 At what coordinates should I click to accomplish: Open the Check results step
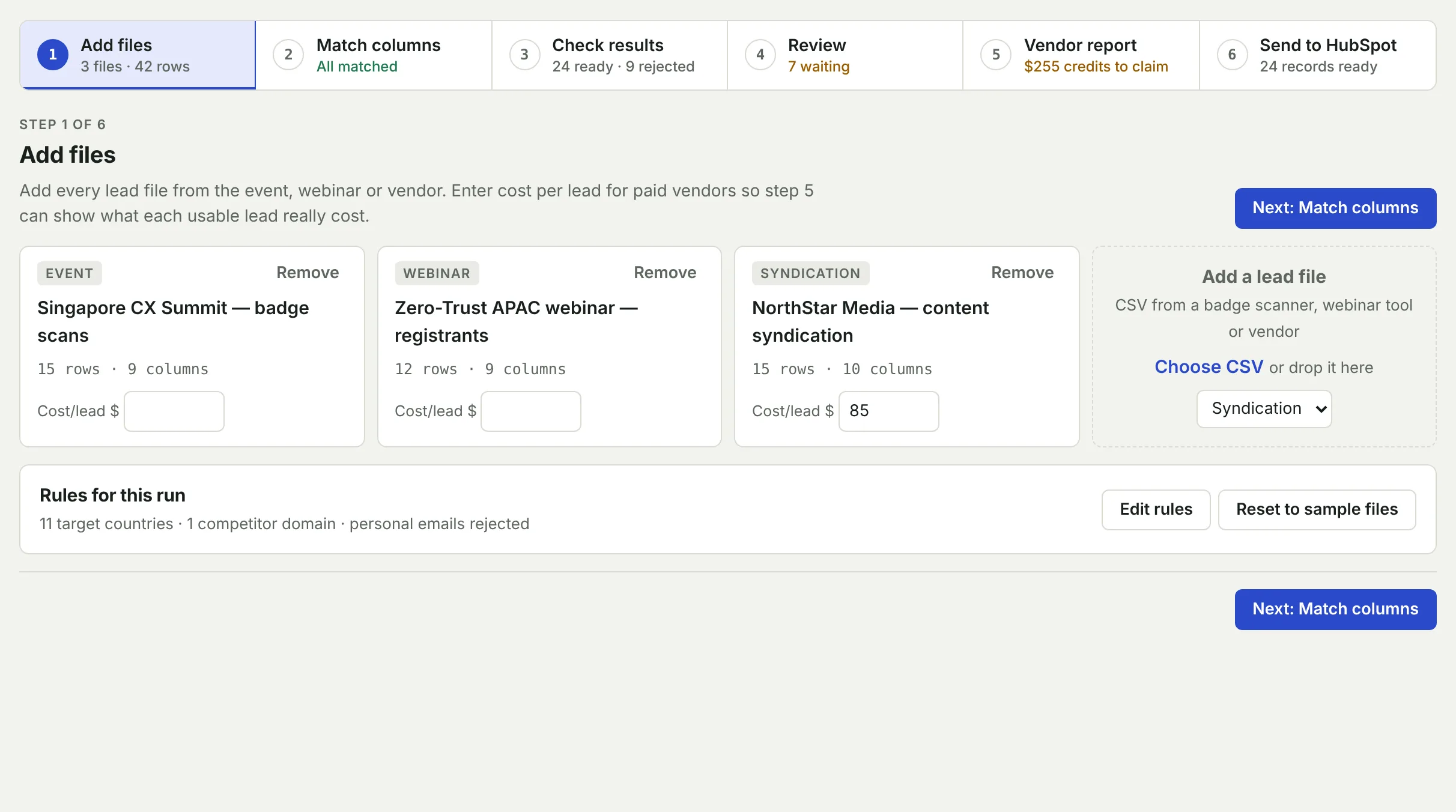point(610,55)
